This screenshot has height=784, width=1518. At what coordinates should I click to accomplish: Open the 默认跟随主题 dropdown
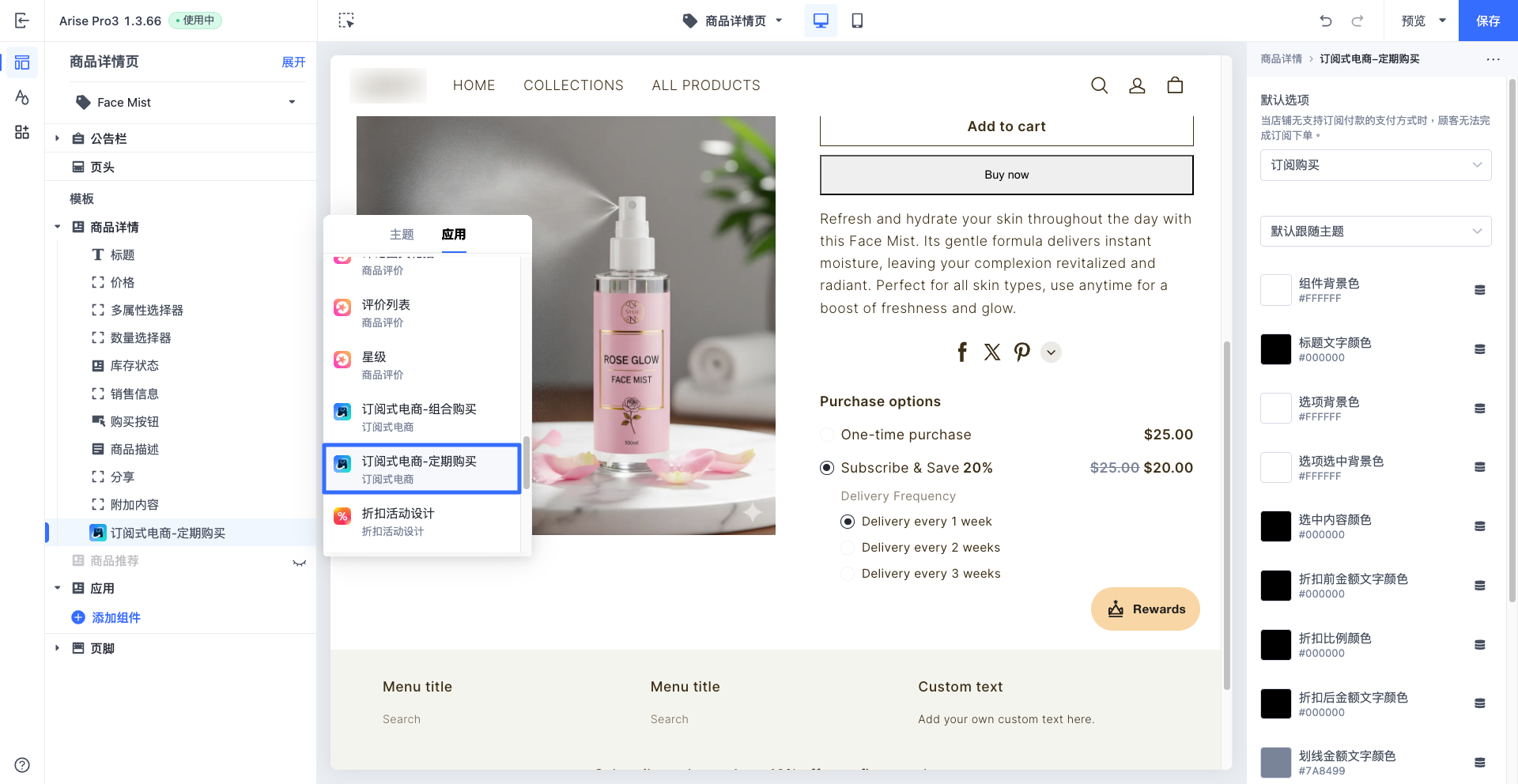[x=1376, y=232]
